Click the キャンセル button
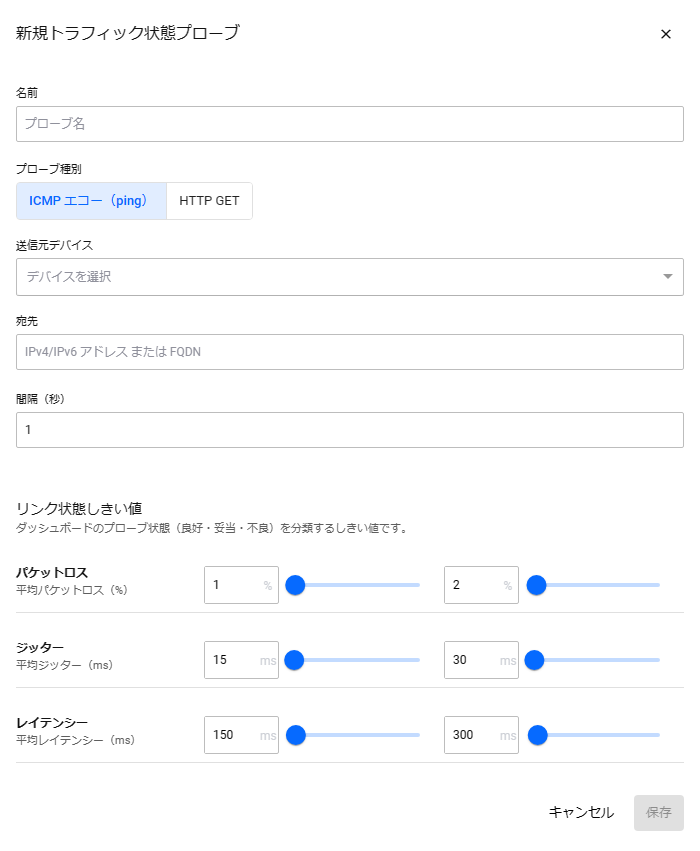The height and width of the screenshot is (851, 700). (x=581, y=812)
